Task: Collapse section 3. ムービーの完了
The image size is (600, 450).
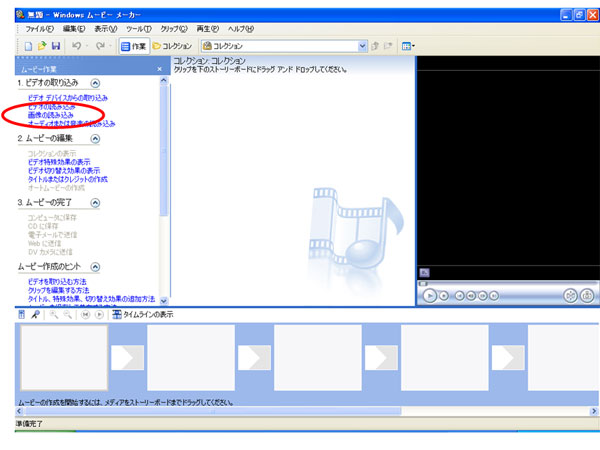Action: coord(95,203)
